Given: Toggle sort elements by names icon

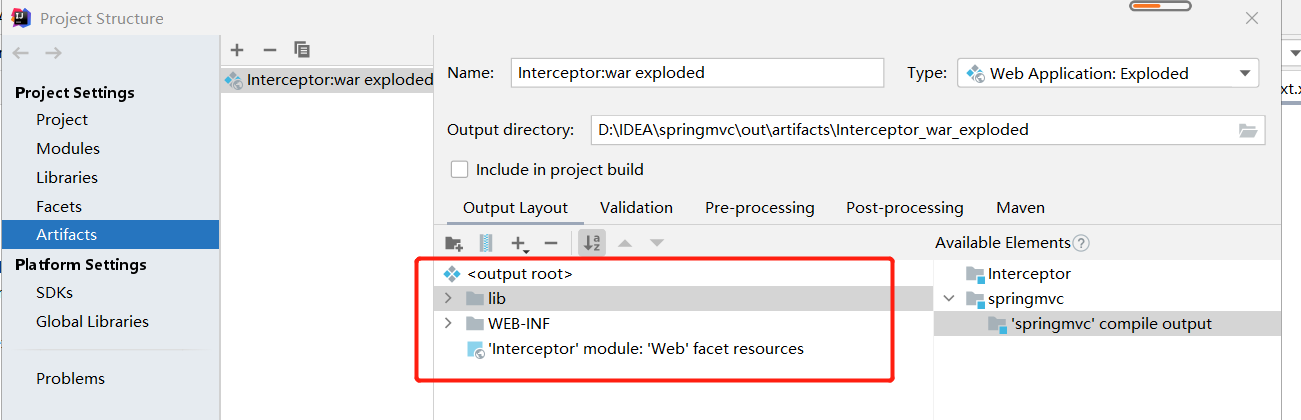Looking at the screenshot, I should [x=591, y=243].
